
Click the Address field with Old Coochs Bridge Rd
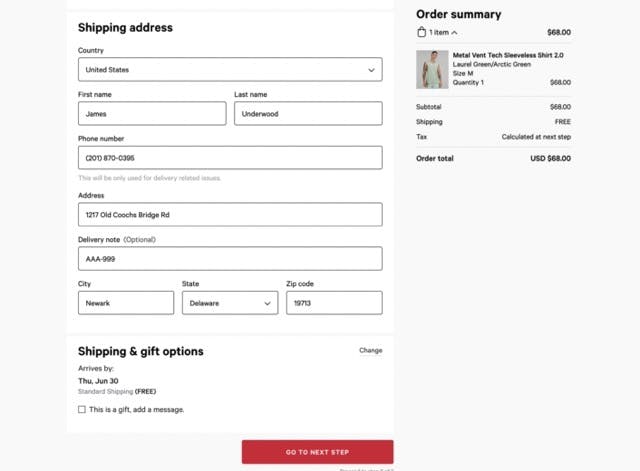(x=230, y=214)
